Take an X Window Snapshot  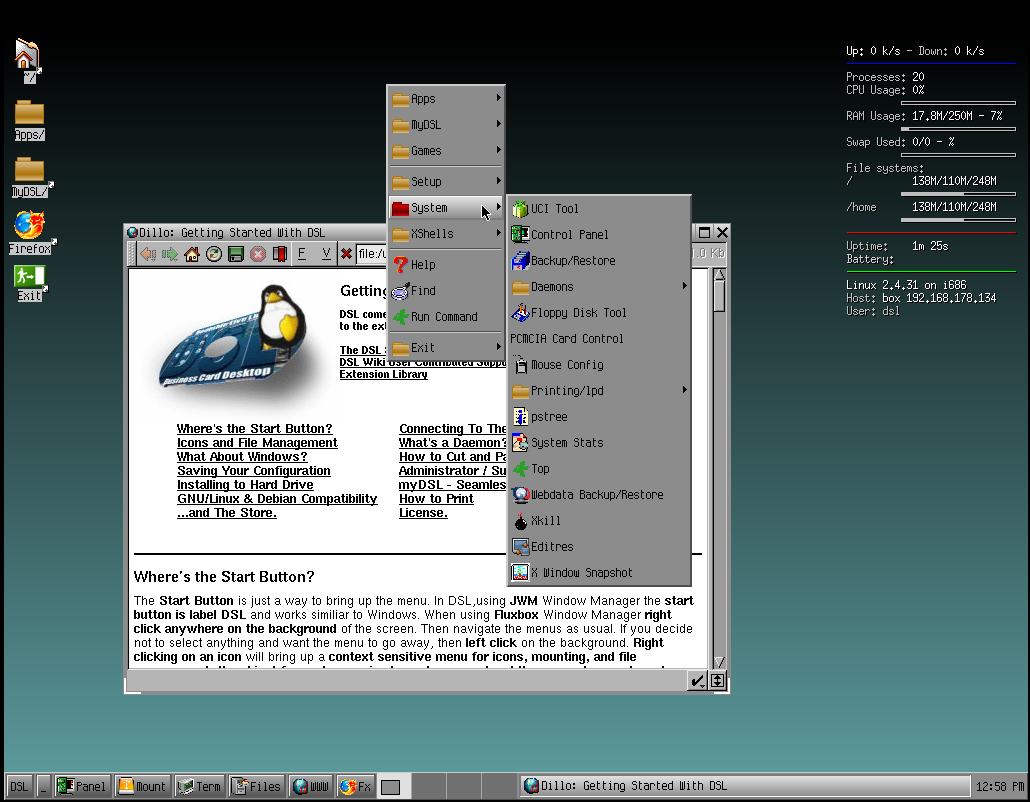(599, 573)
